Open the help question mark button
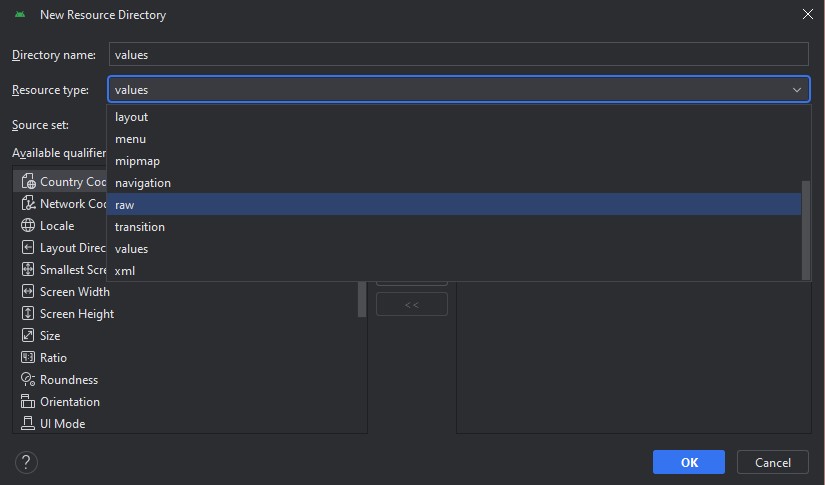825x485 pixels. 27,462
